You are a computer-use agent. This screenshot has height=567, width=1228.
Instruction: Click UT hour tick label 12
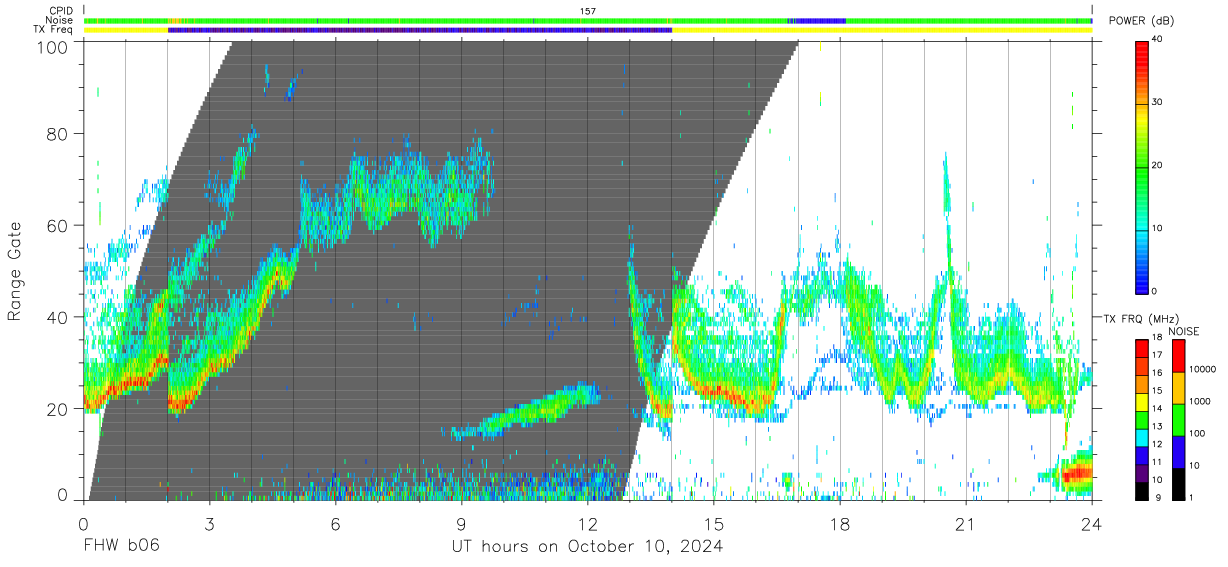[x=587, y=524]
